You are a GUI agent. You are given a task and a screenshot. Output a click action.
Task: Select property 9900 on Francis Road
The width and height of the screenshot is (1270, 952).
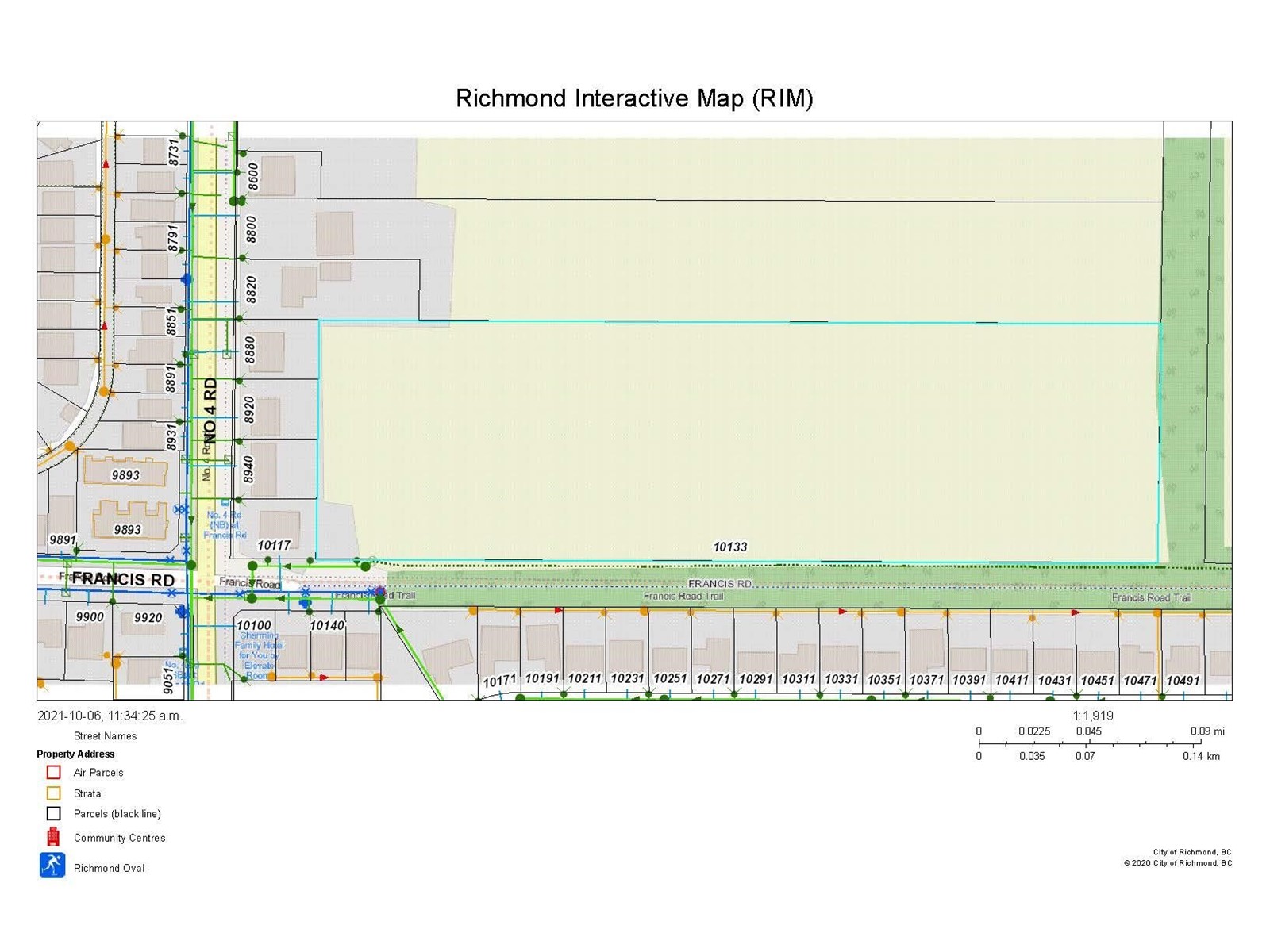coord(90,616)
